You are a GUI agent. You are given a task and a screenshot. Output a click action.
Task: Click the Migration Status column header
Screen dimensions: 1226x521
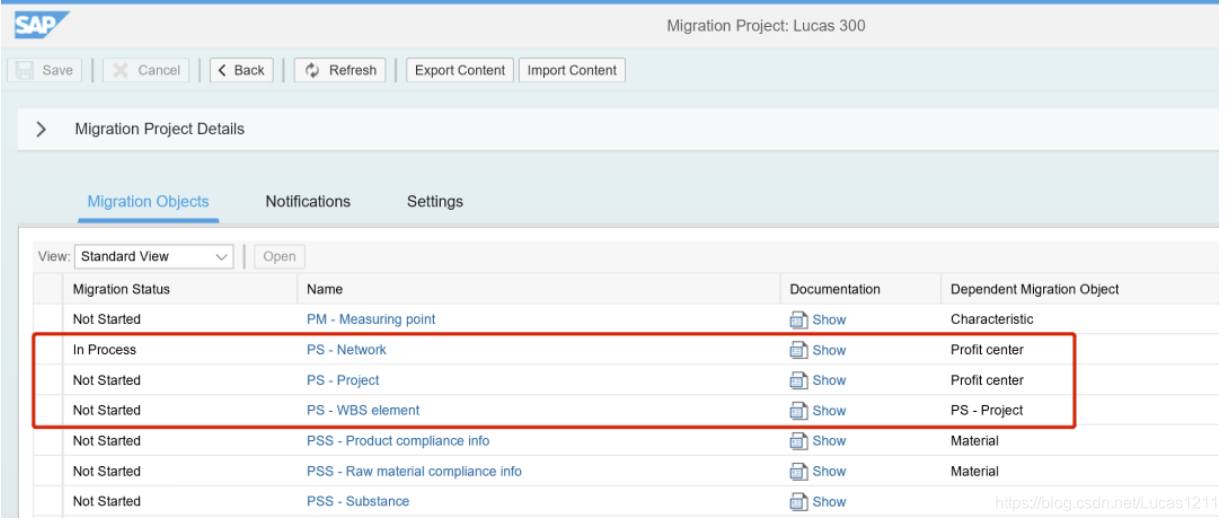click(180, 289)
